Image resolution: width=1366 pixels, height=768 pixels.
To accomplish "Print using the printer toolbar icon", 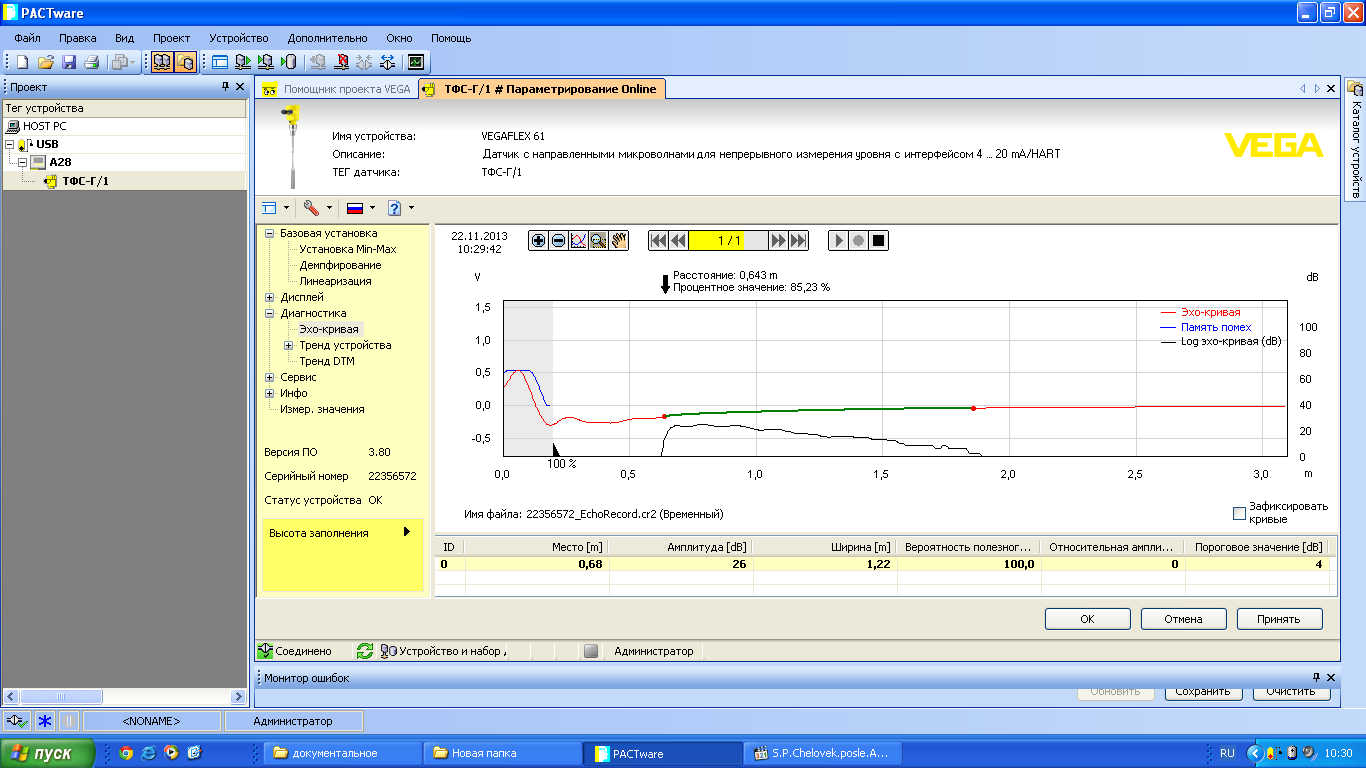I will click(x=92, y=62).
